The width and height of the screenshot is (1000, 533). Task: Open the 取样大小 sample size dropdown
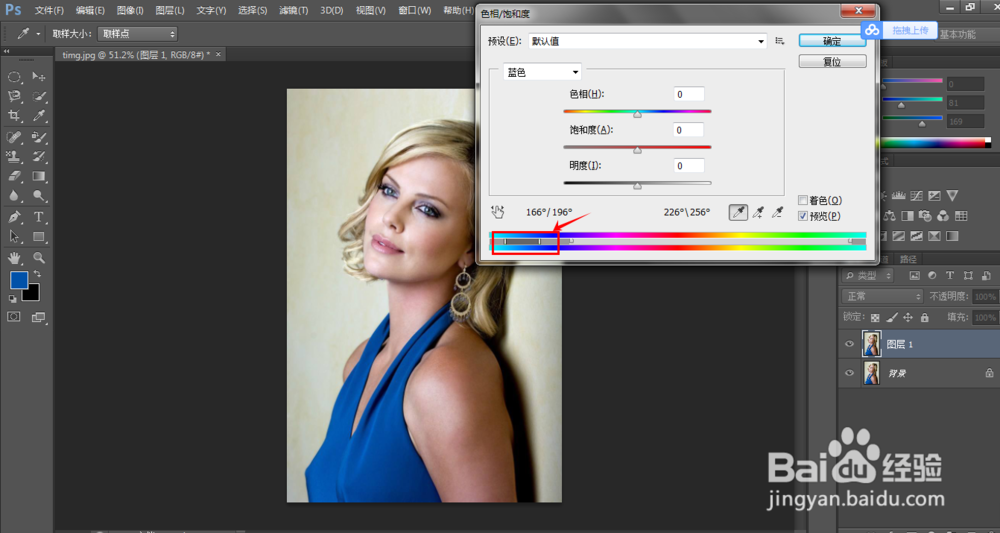point(137,34)
